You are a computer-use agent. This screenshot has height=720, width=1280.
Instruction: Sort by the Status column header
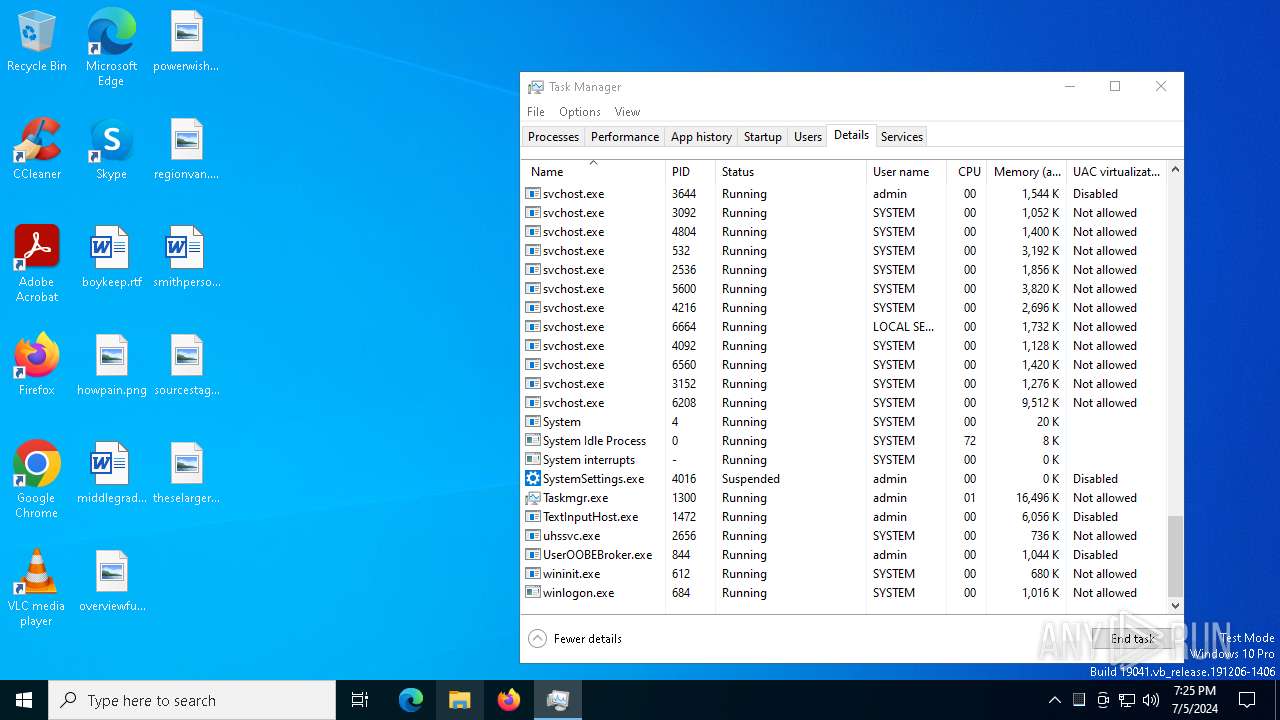coord(791,171)
